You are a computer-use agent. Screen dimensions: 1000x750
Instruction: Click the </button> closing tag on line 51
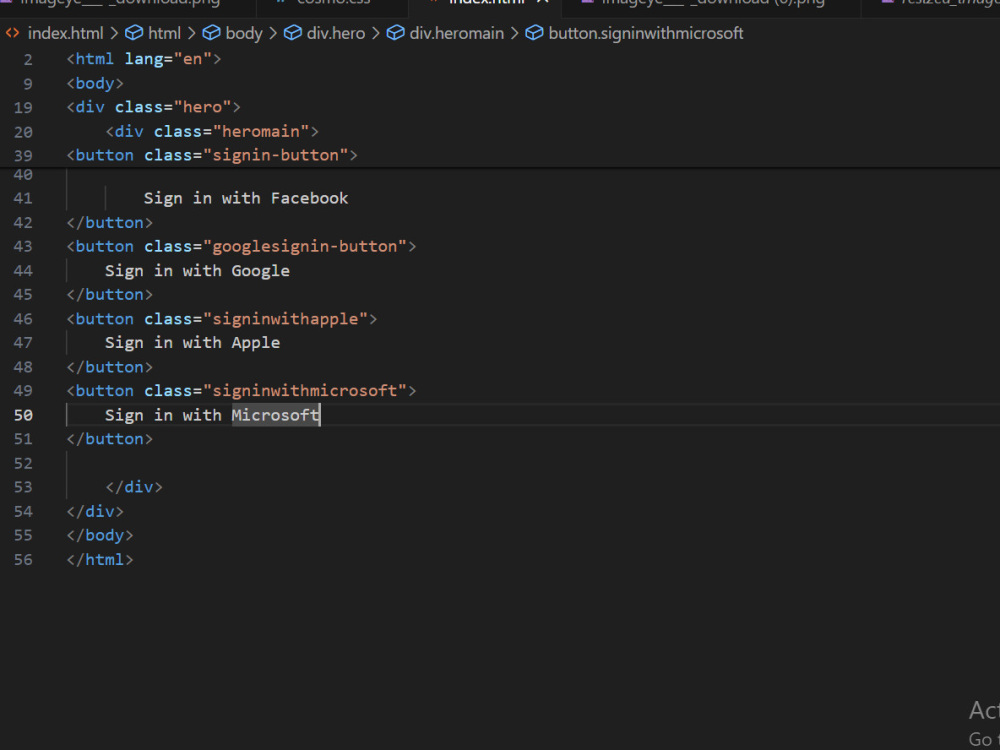[110, 439]
